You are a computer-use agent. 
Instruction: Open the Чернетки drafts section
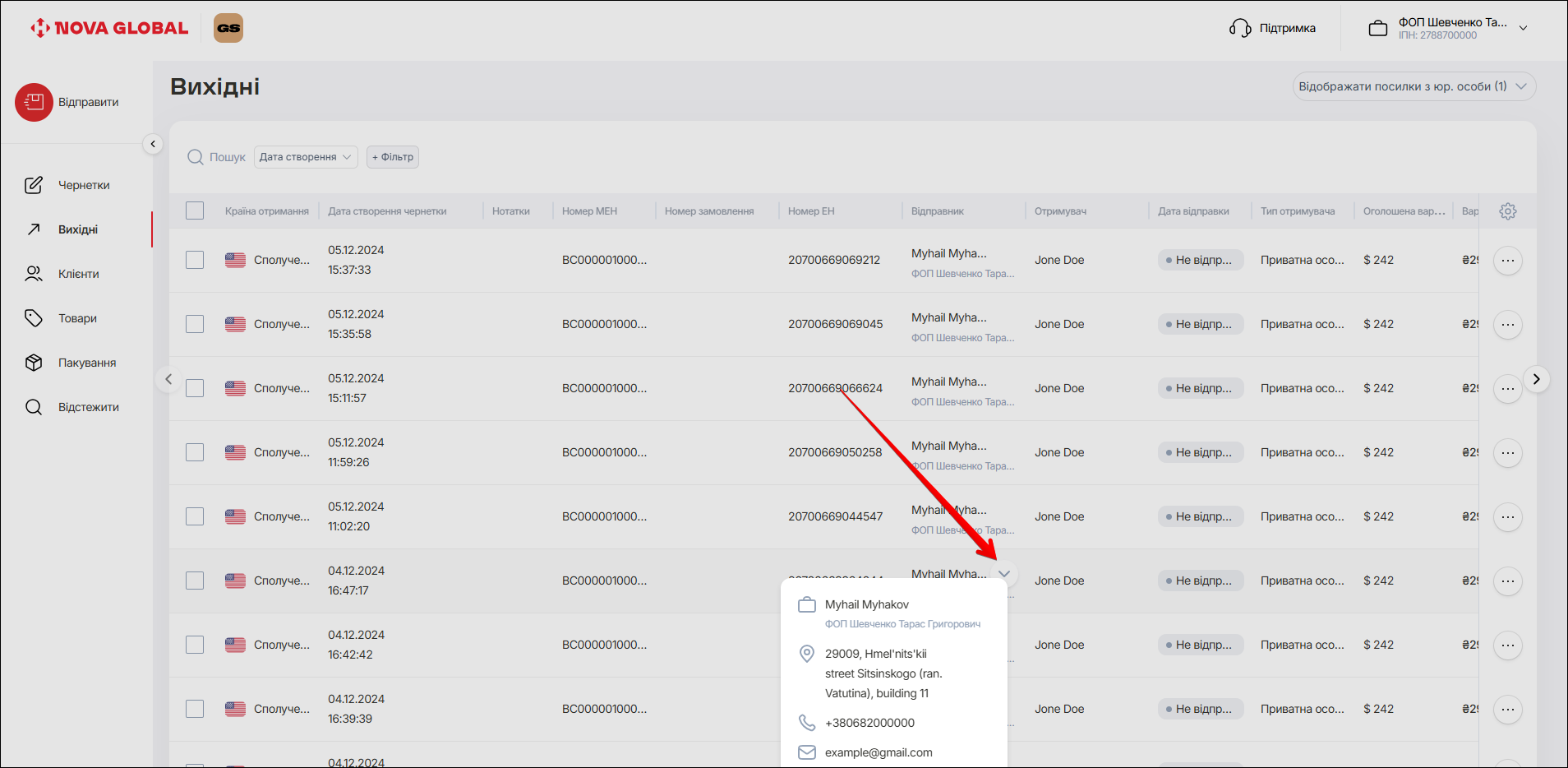83,185
